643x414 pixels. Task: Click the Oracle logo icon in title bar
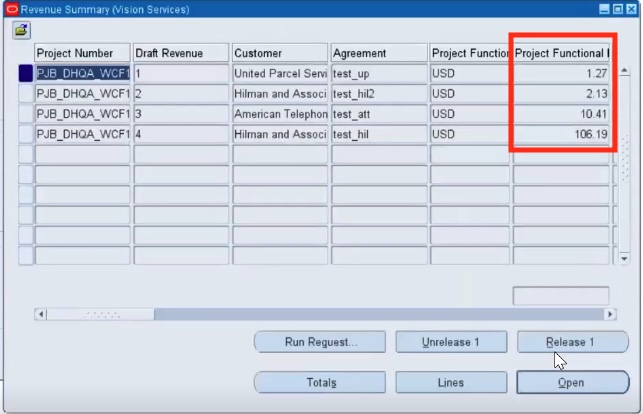(x=12, y=9)
